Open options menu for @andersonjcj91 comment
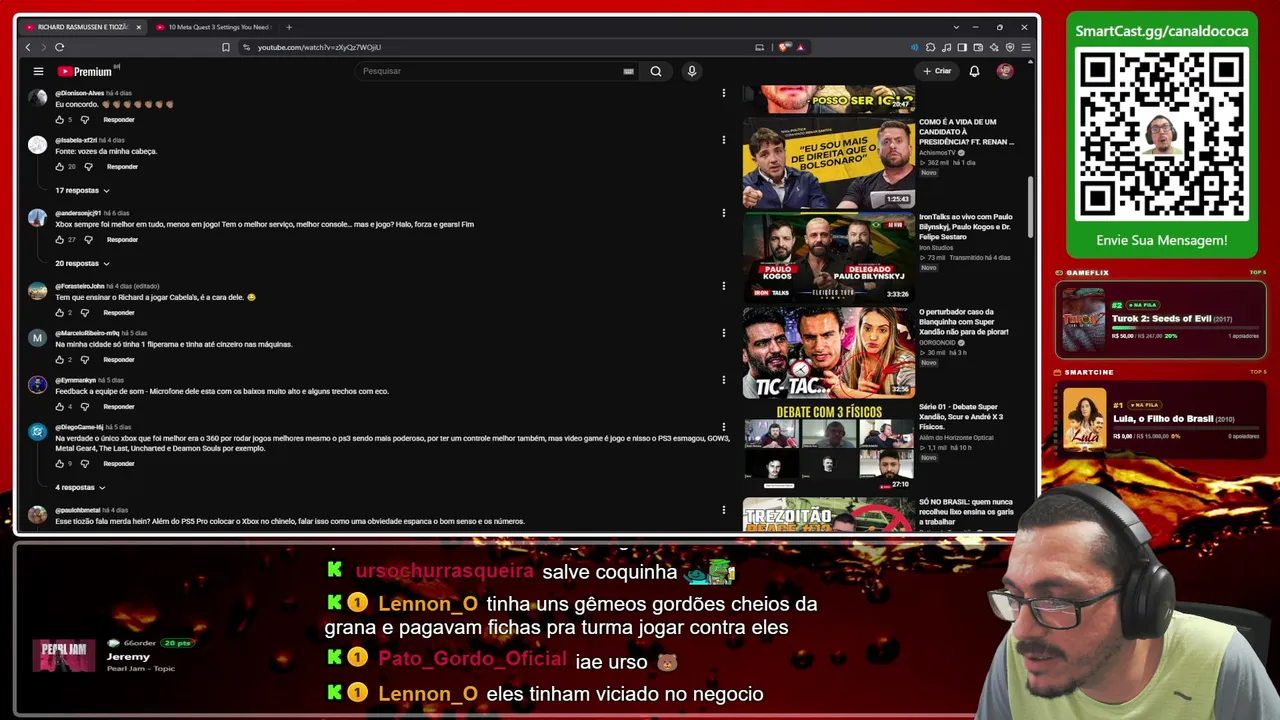Image resolution: width=1280 pixels, height=720 pixels. [724, 213]
